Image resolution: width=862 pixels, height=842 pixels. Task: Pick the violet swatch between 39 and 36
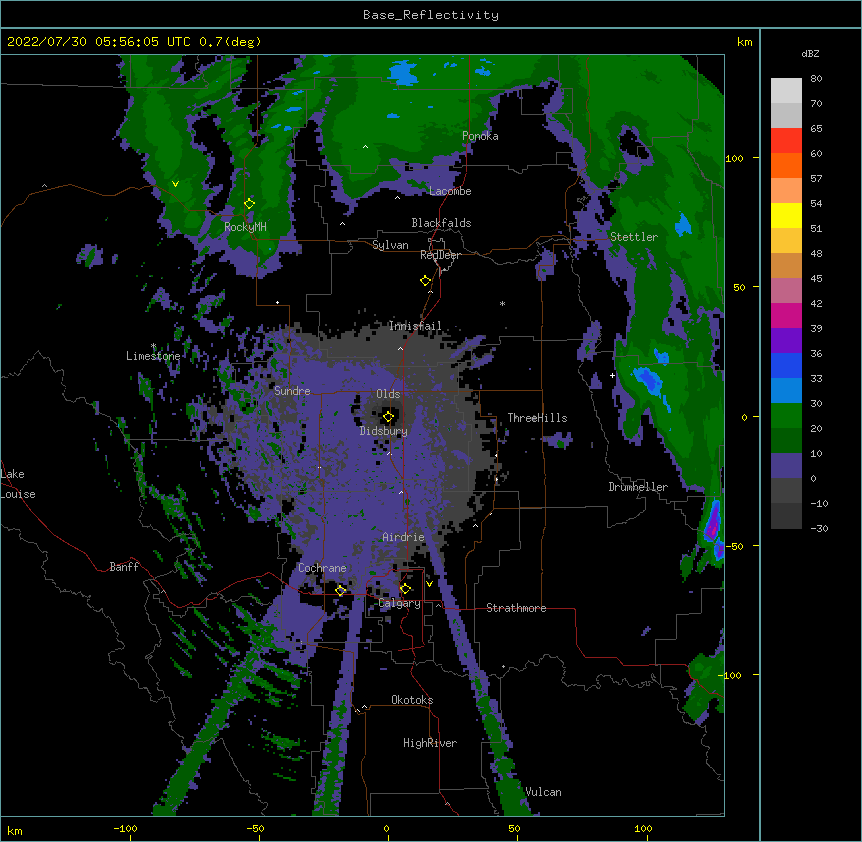(786, 341)
